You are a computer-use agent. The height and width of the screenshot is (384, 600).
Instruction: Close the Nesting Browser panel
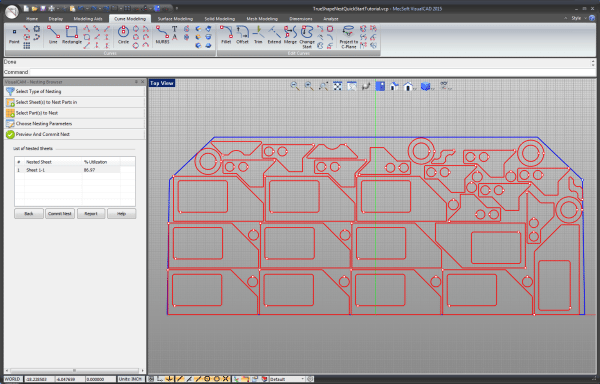click(x=143, y=82)
